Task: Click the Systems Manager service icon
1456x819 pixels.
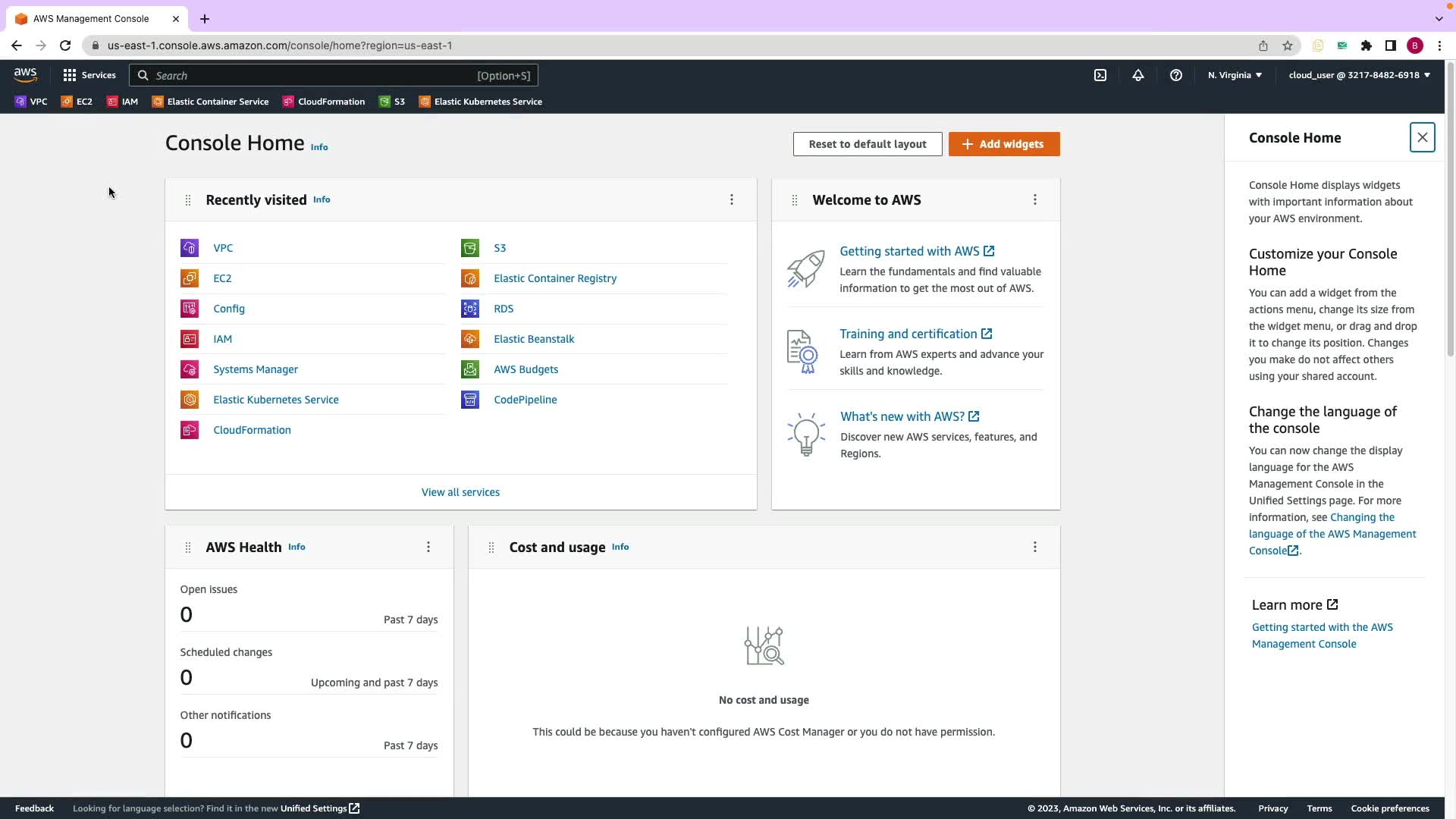Action: 190,369
